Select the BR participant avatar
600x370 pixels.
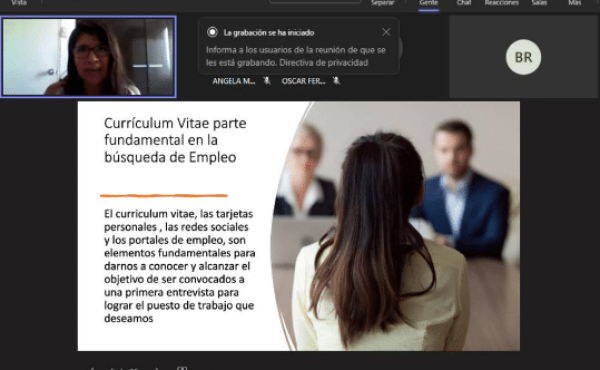coord(523,57)
